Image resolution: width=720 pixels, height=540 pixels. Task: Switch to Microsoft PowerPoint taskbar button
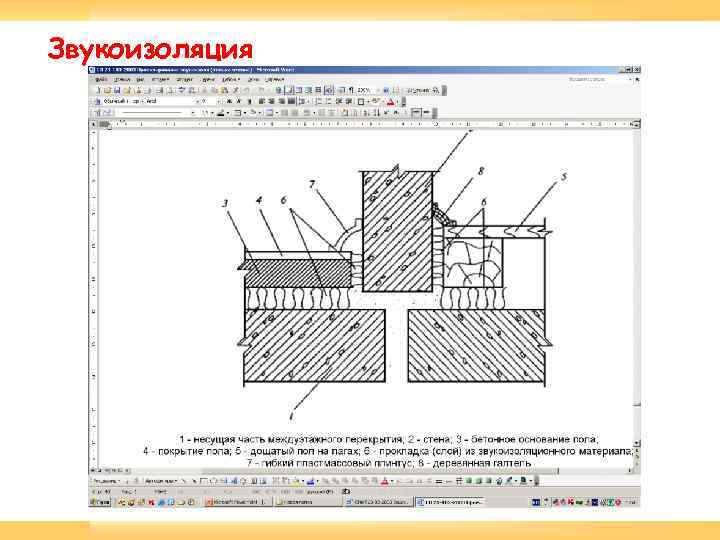coord(237,502)
